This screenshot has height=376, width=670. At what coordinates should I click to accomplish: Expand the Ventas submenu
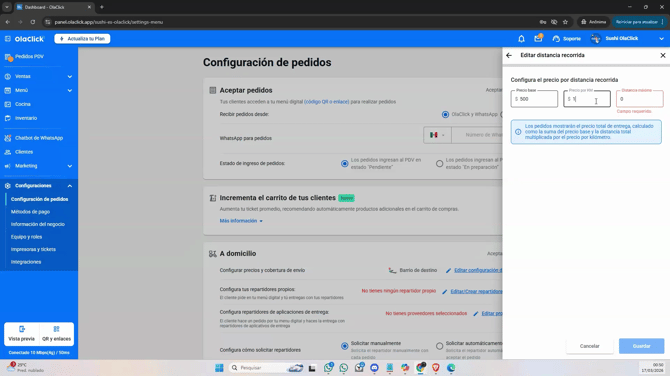point(70,77)
